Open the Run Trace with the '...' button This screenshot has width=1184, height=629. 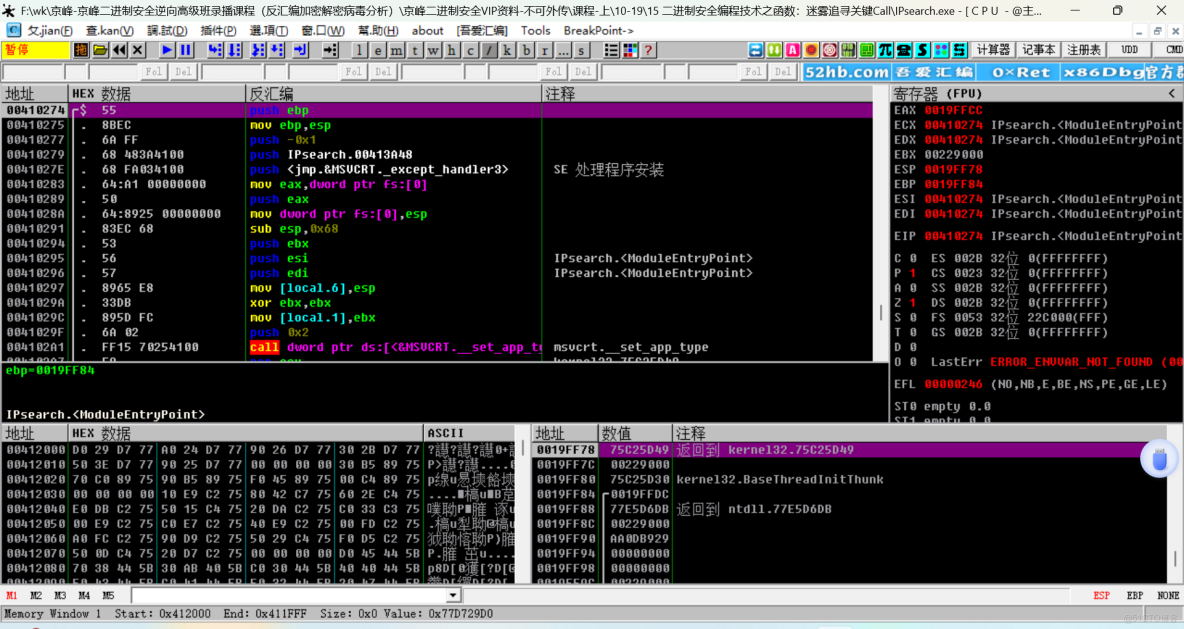tap(563, 51)
